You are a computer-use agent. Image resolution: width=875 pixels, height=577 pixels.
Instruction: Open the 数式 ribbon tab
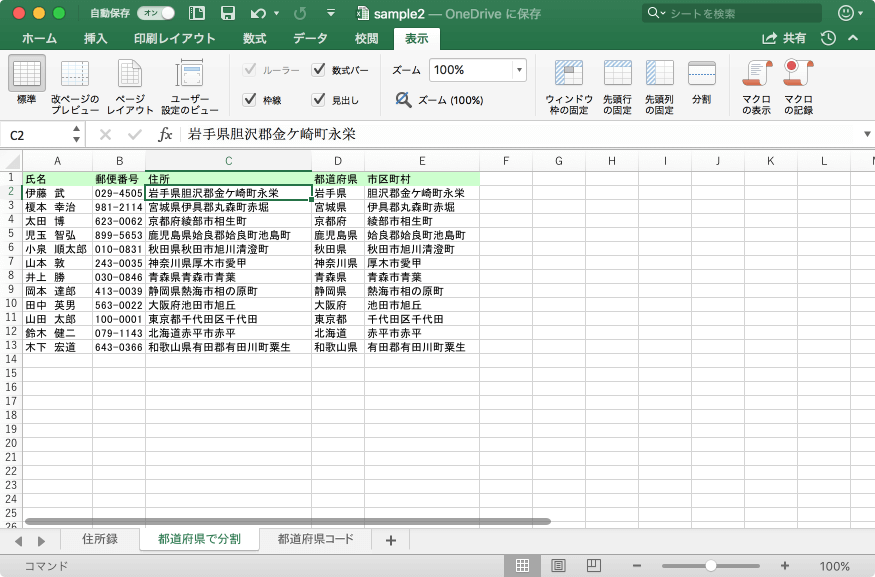254,38
